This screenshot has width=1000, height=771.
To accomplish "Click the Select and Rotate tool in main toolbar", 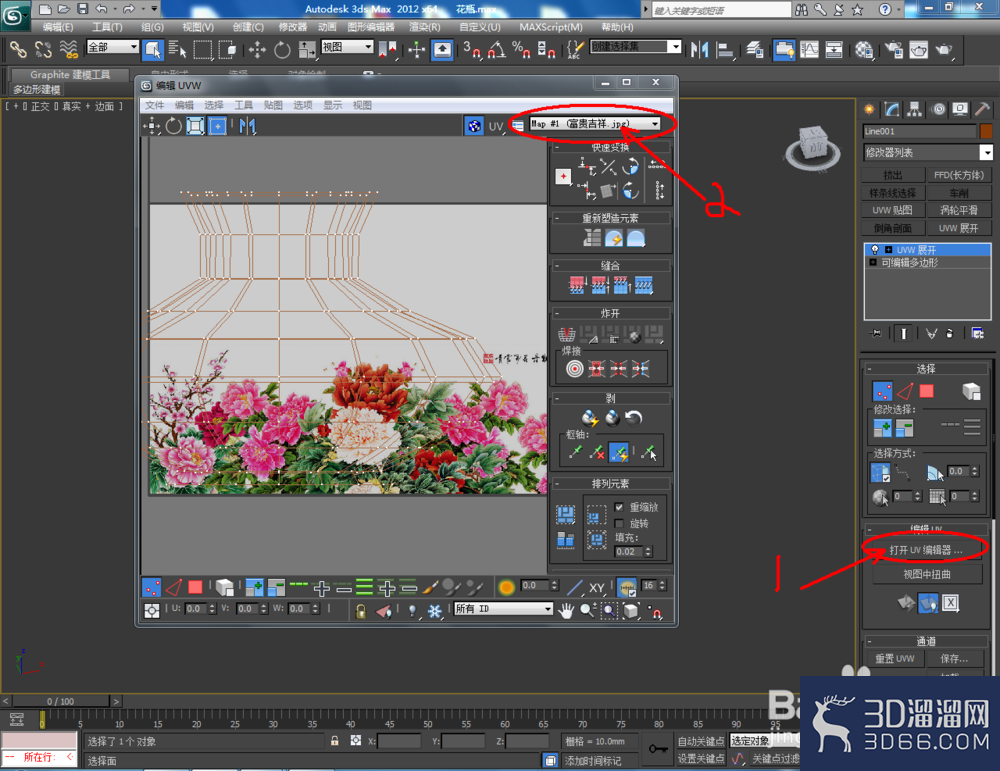I will coord(282,49).
